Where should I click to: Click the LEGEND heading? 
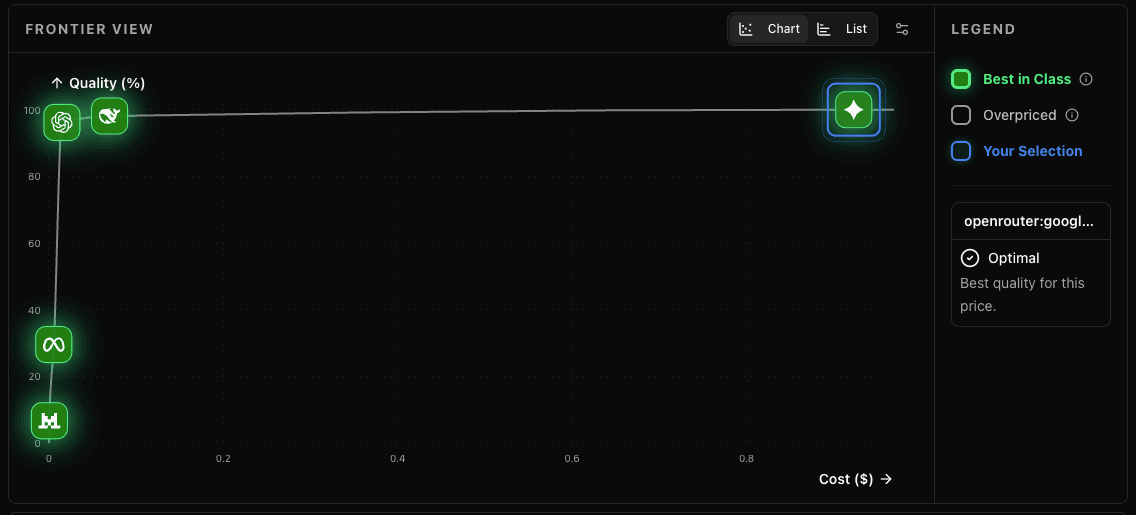(983, 30)
